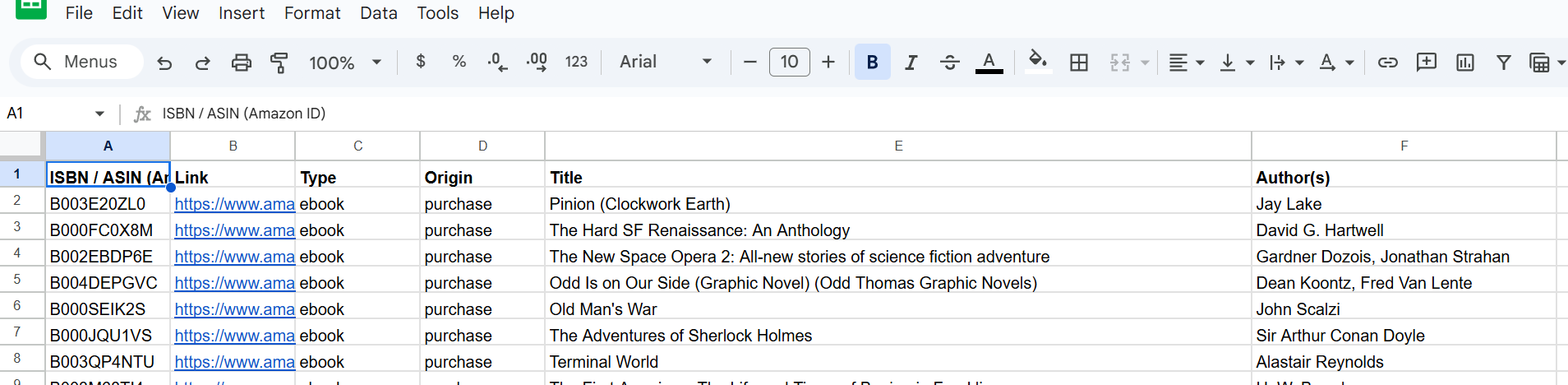Viewport: 1568px width, 385px height.
Task: Click the font size input field
Action: pyautogui.click(x=789, y=62)
